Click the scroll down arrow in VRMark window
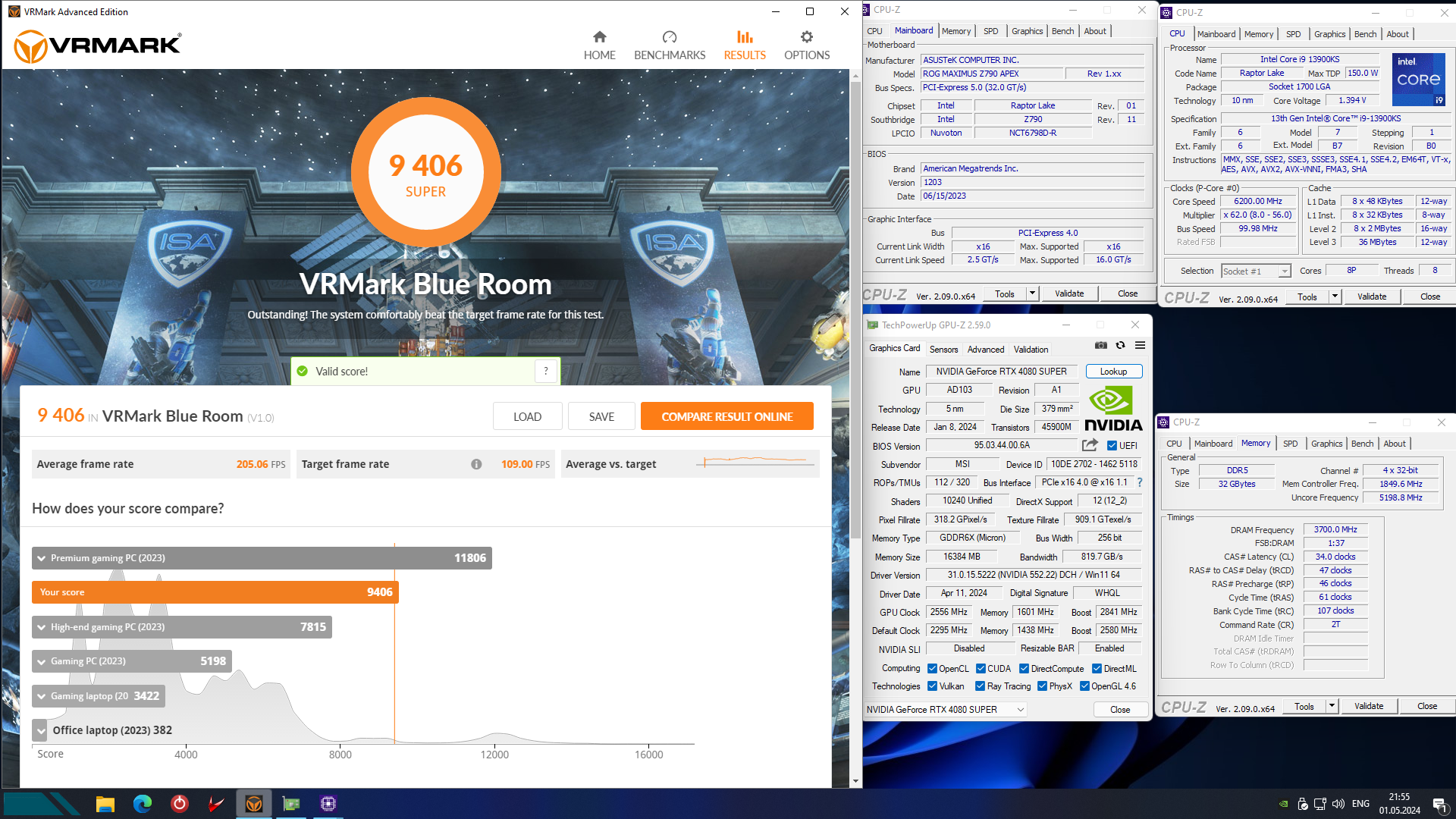 [855, 780]
